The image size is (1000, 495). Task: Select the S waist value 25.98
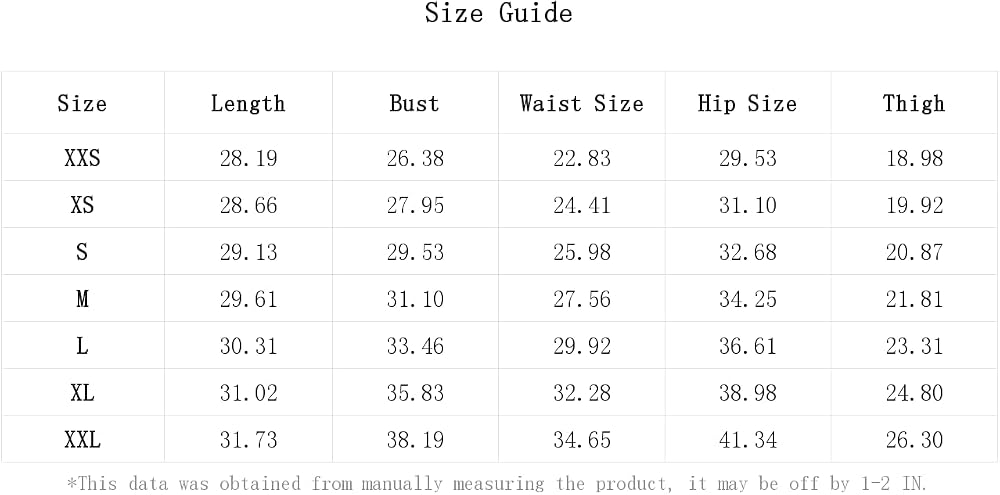coord(582,252)
